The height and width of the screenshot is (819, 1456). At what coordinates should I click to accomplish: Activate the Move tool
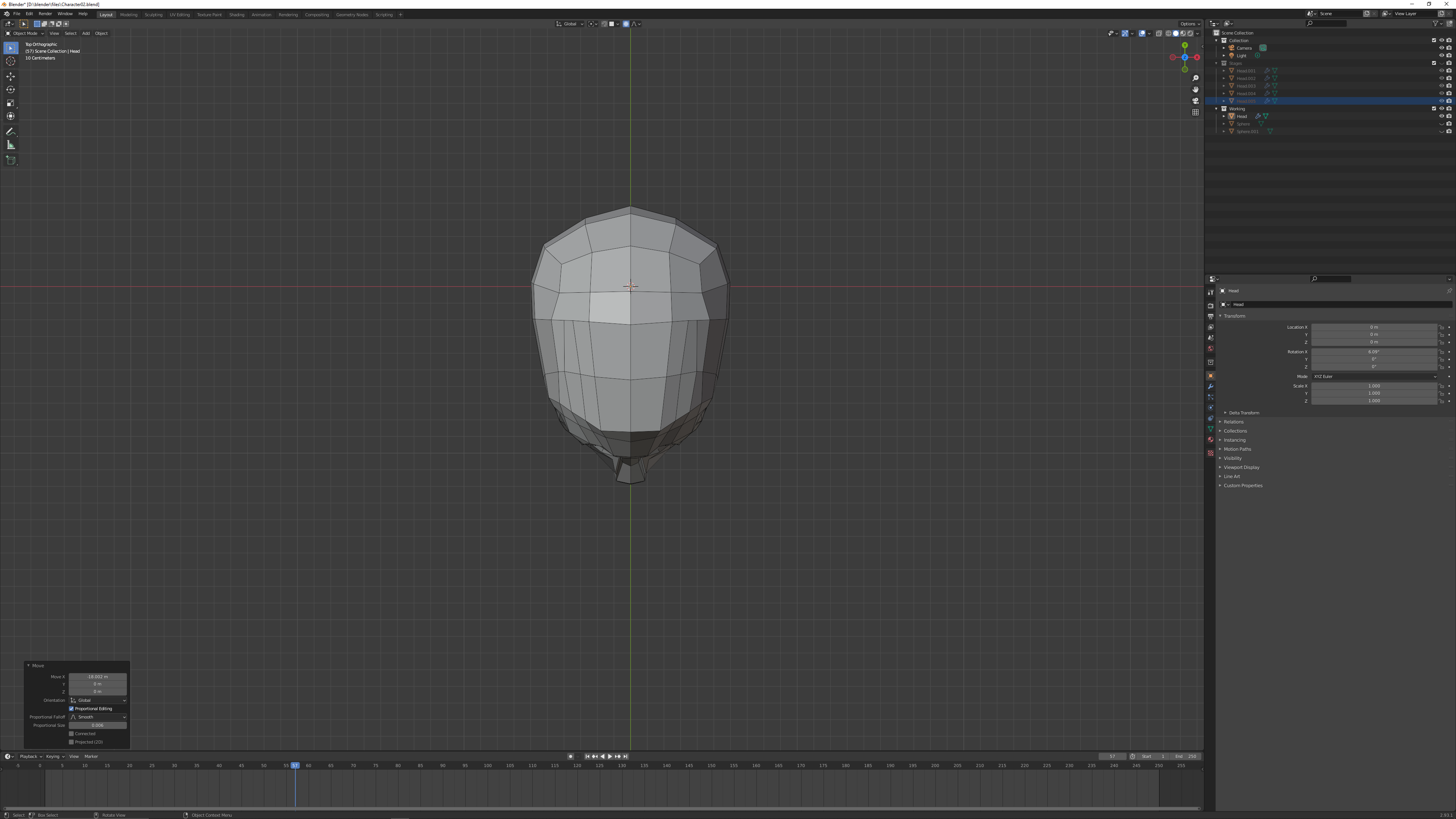(x=11, y=76)
